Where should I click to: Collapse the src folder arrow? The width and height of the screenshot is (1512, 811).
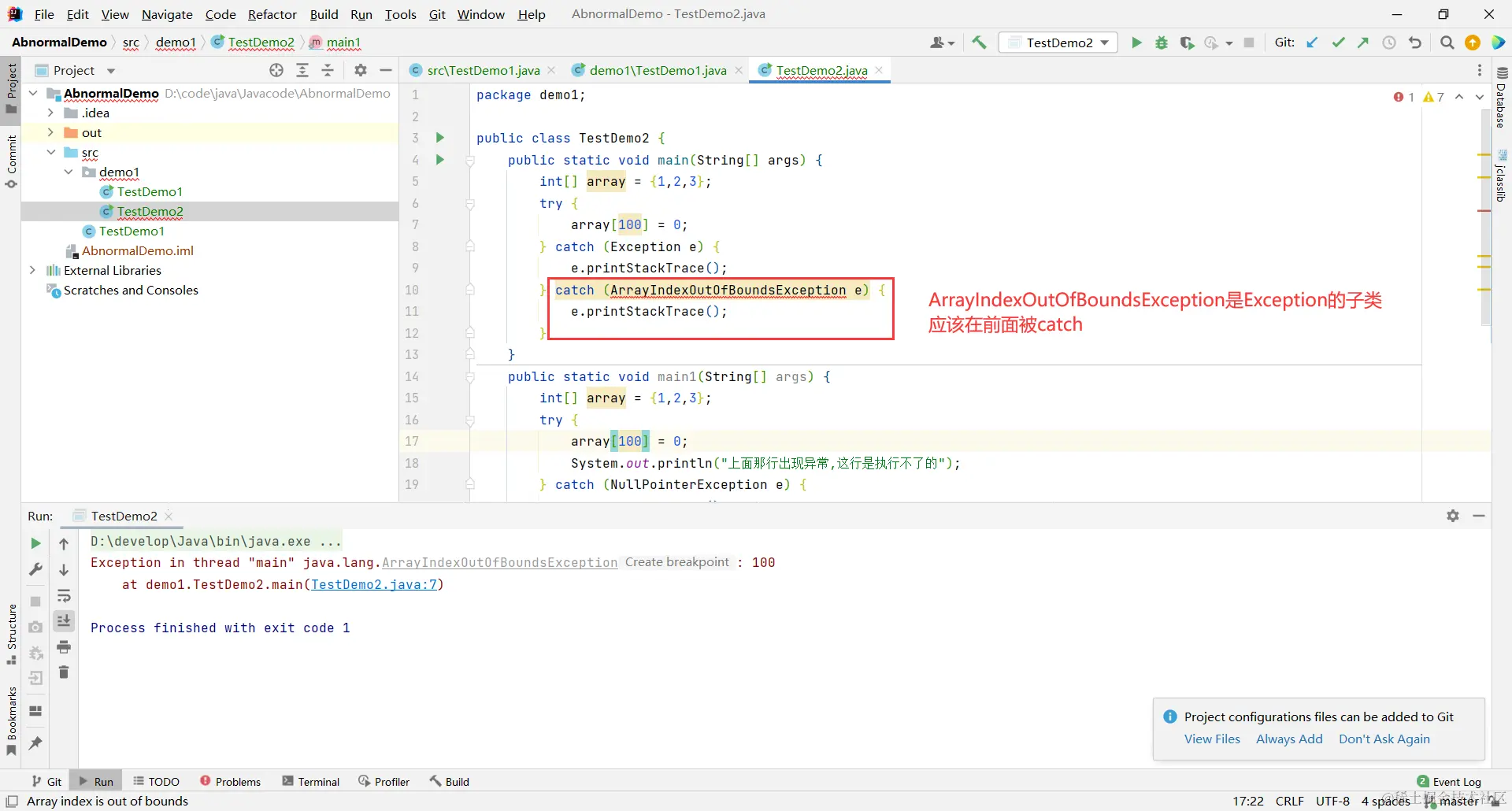50,153
